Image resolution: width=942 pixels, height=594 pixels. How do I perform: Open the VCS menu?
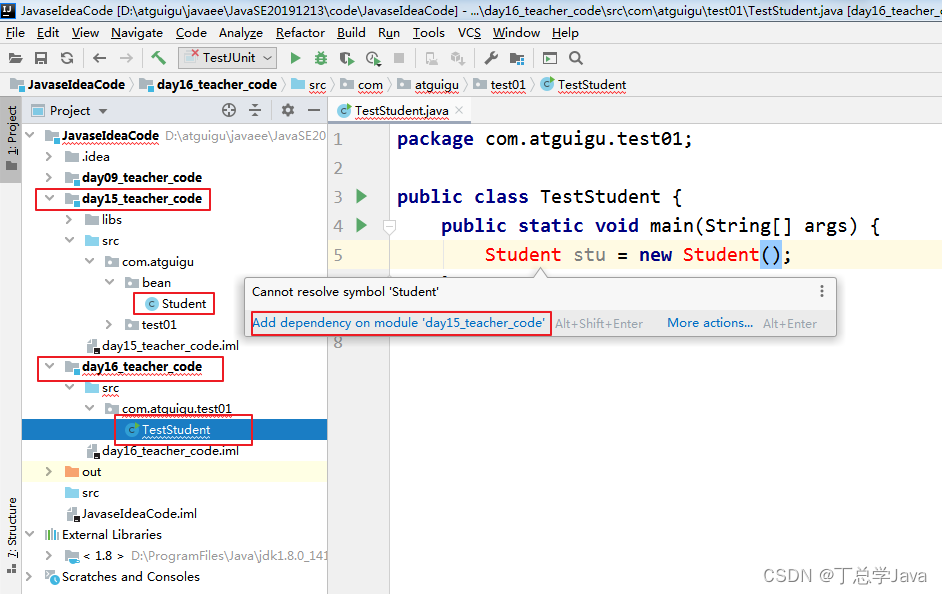click(x=469, y=32)
